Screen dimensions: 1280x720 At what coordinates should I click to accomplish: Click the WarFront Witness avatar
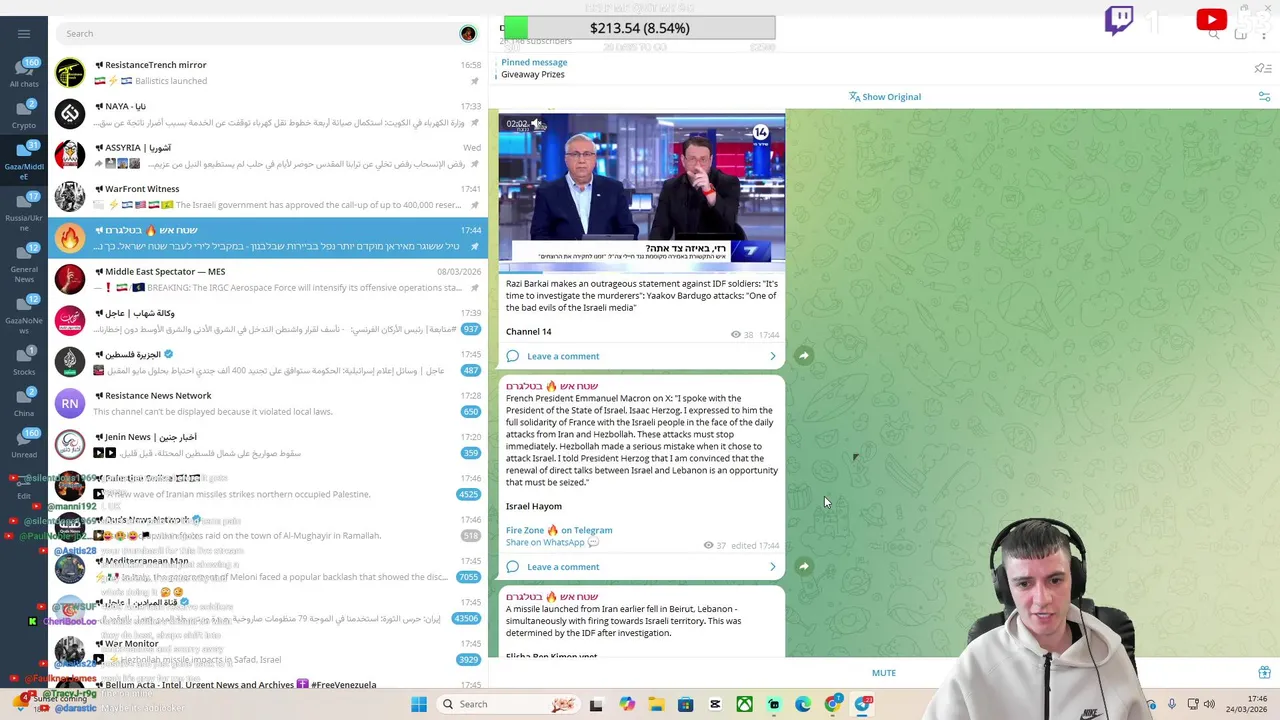[70, 197]
